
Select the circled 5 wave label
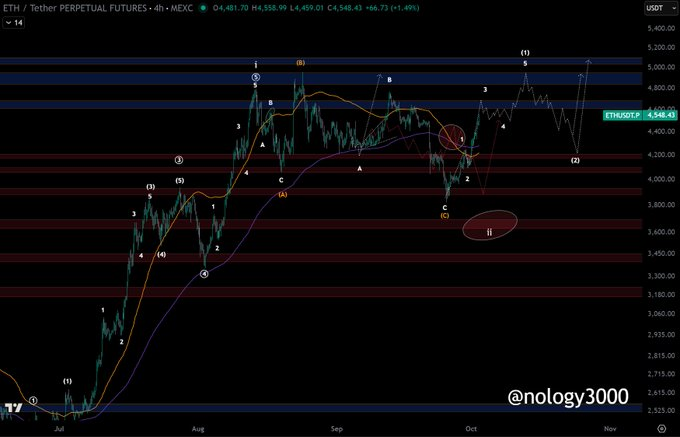[x=255, y=77]
